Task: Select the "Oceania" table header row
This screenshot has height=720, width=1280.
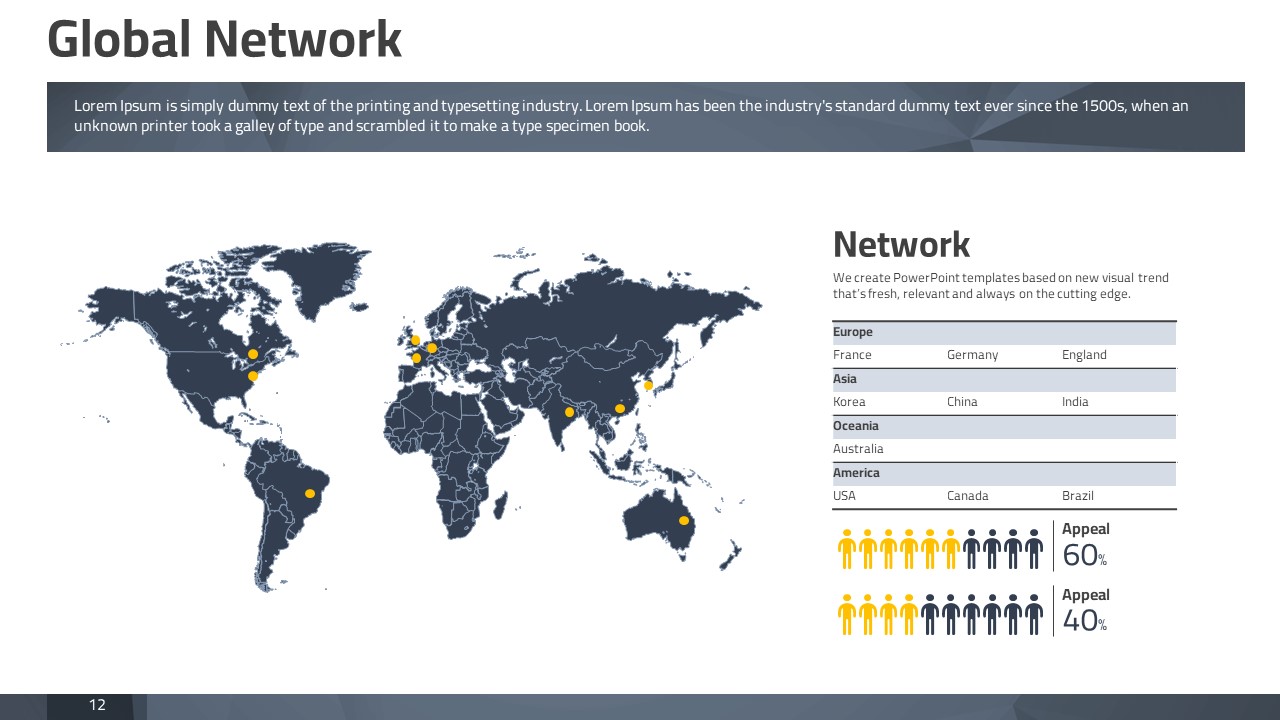Action: (1004, 426)
